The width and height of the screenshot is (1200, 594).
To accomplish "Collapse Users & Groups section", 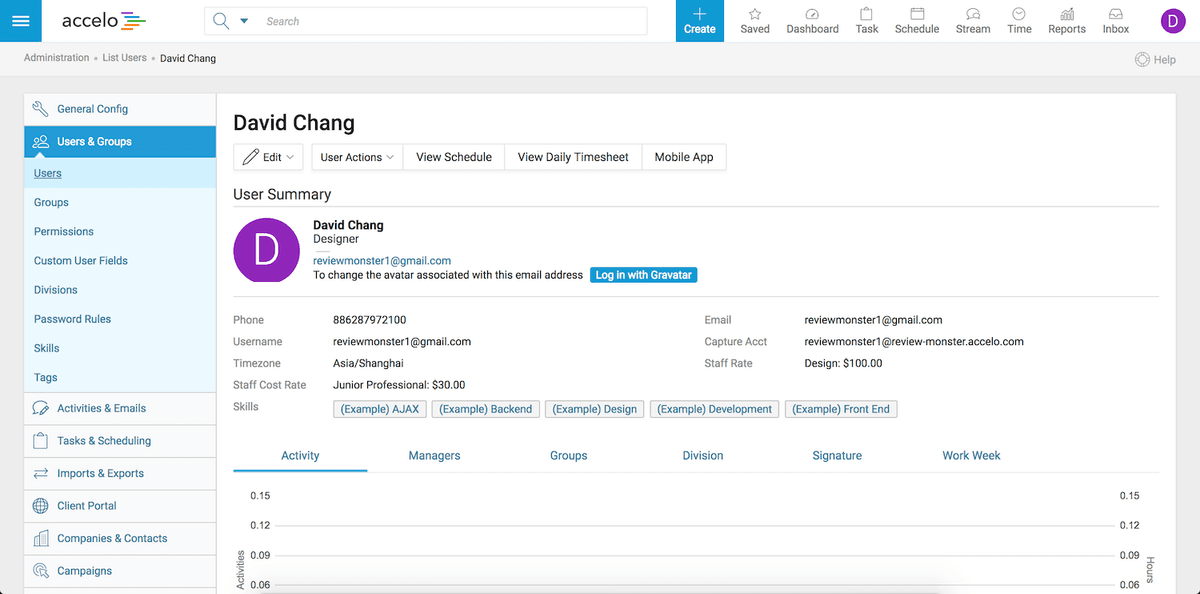I will (x=120, y=141).
